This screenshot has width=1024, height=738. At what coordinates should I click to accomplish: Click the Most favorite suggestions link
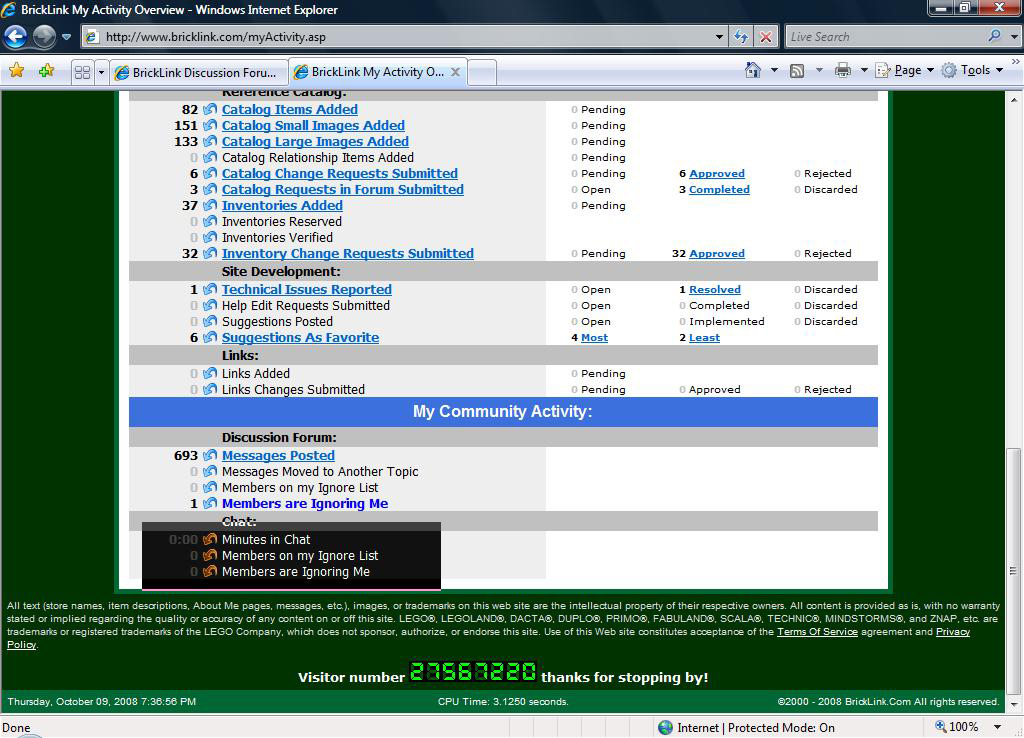(594, 338)
